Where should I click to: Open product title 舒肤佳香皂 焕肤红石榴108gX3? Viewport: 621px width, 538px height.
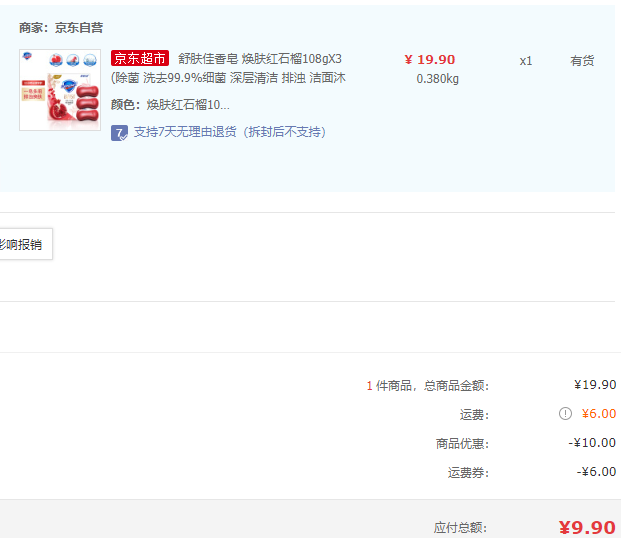(x=260, y=59)
